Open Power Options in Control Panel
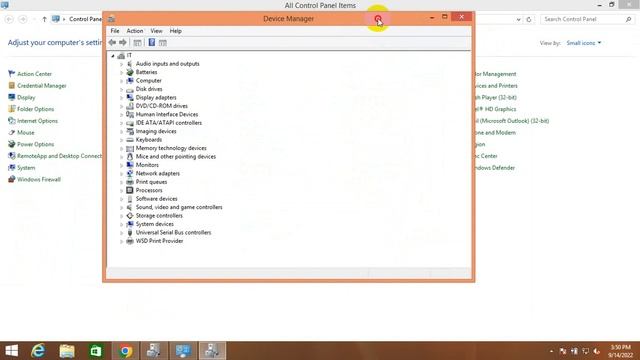Image resolution: width=640 pixels, height=360 pixels. (x=36, y=144)
